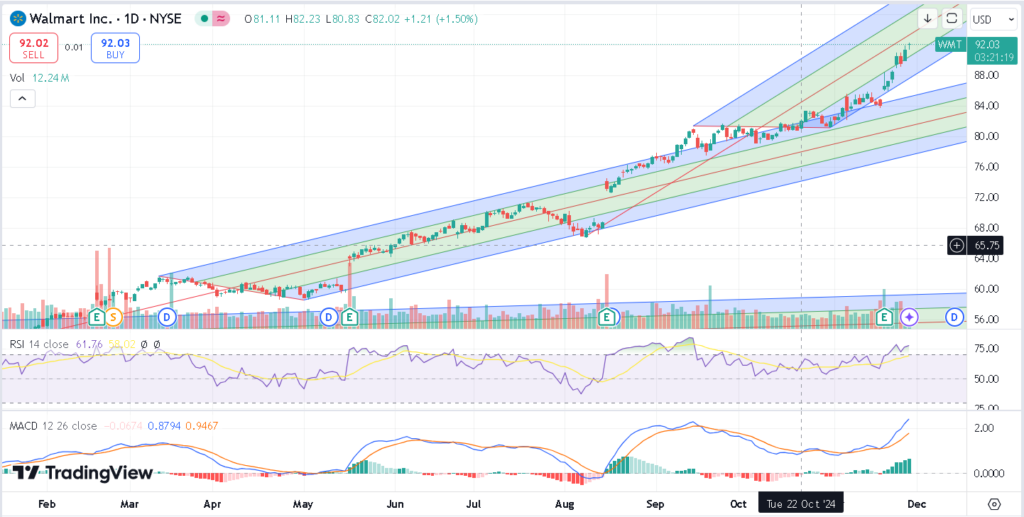
Task: Click the 92.03 BUY button
Action: pyautogui.click(x=115, y=48)
